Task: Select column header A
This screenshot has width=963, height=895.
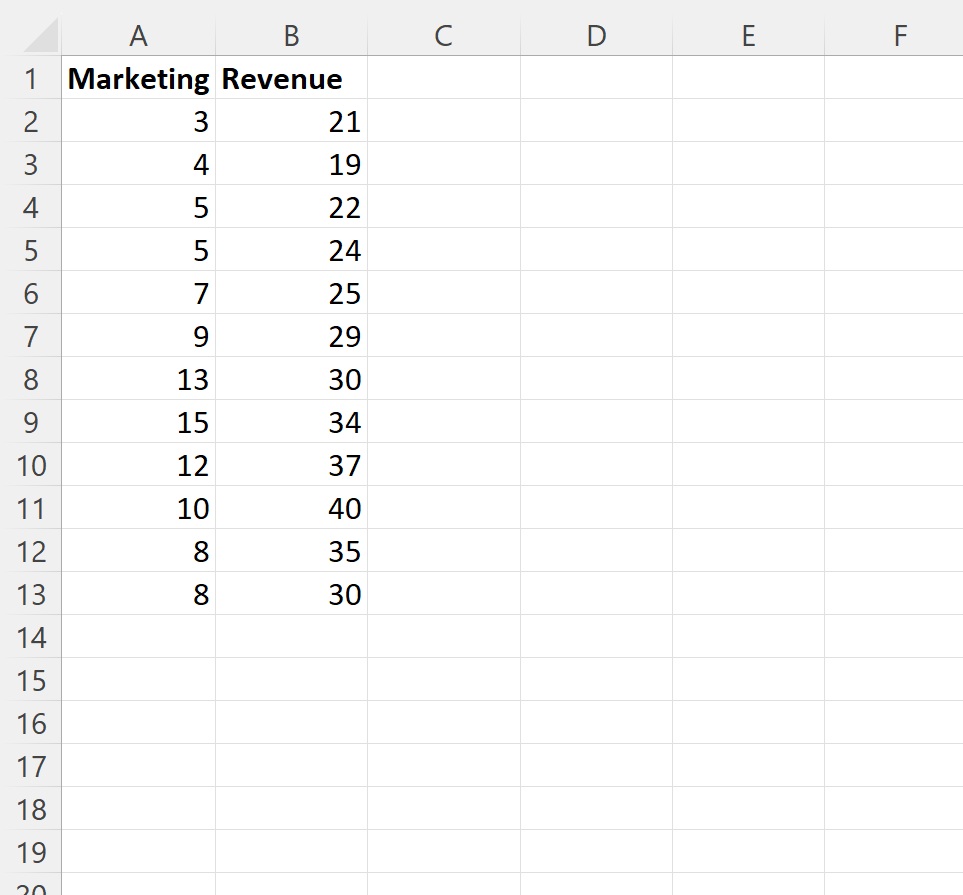Action: (138, 35)
